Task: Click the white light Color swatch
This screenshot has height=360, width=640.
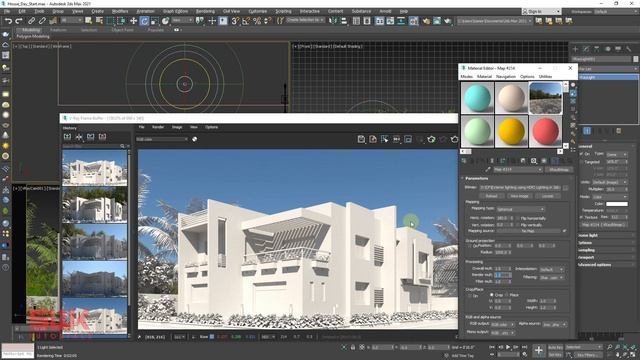Action: (x=617, y=204)
